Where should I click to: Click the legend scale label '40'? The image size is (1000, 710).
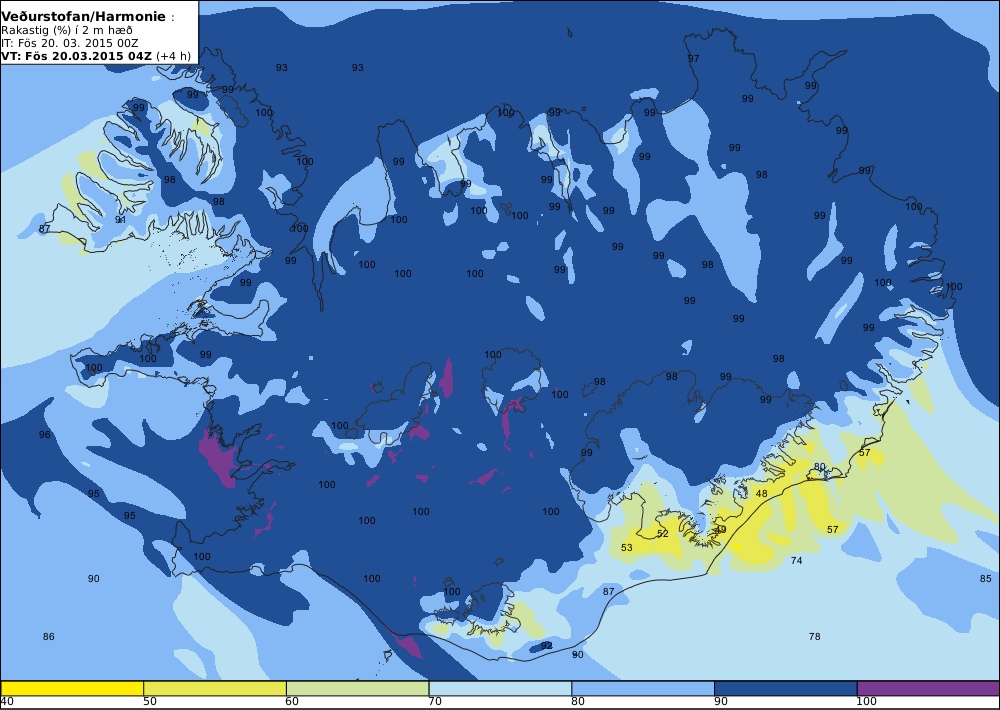click(x=7, y=702)
